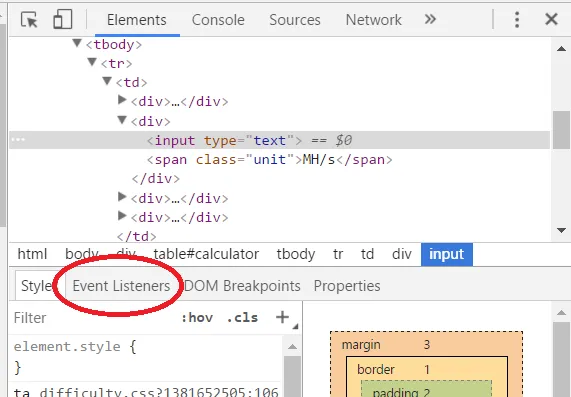This screenshot has height=397, width=571.
Task: Open the Properties tab
Action: click(347, 286)
